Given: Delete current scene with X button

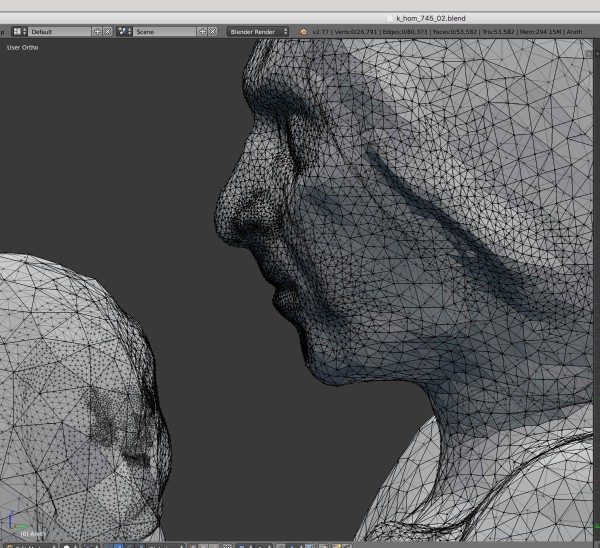Looking at the screenshot, I should [214, 32].
